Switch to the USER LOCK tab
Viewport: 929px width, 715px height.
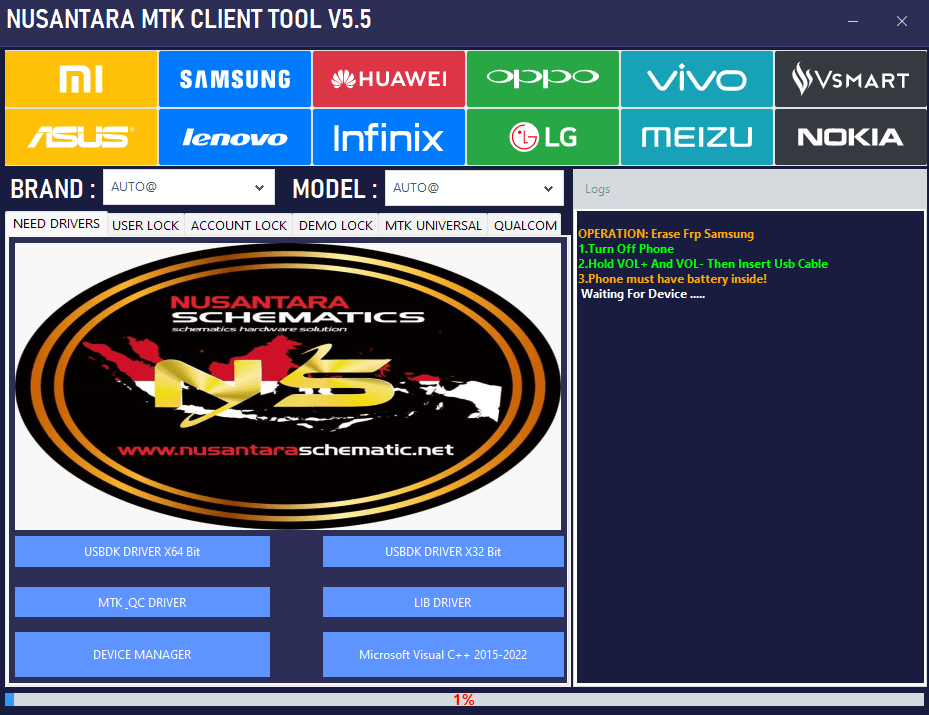(144, 225)
